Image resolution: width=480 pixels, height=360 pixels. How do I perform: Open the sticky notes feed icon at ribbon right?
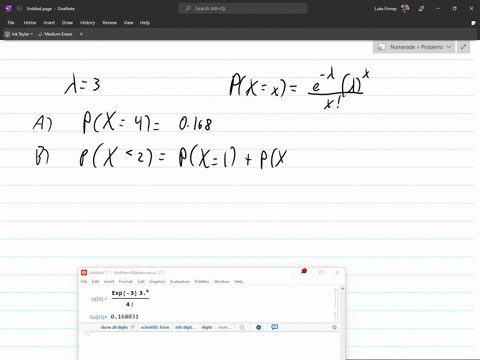[473, 23]
